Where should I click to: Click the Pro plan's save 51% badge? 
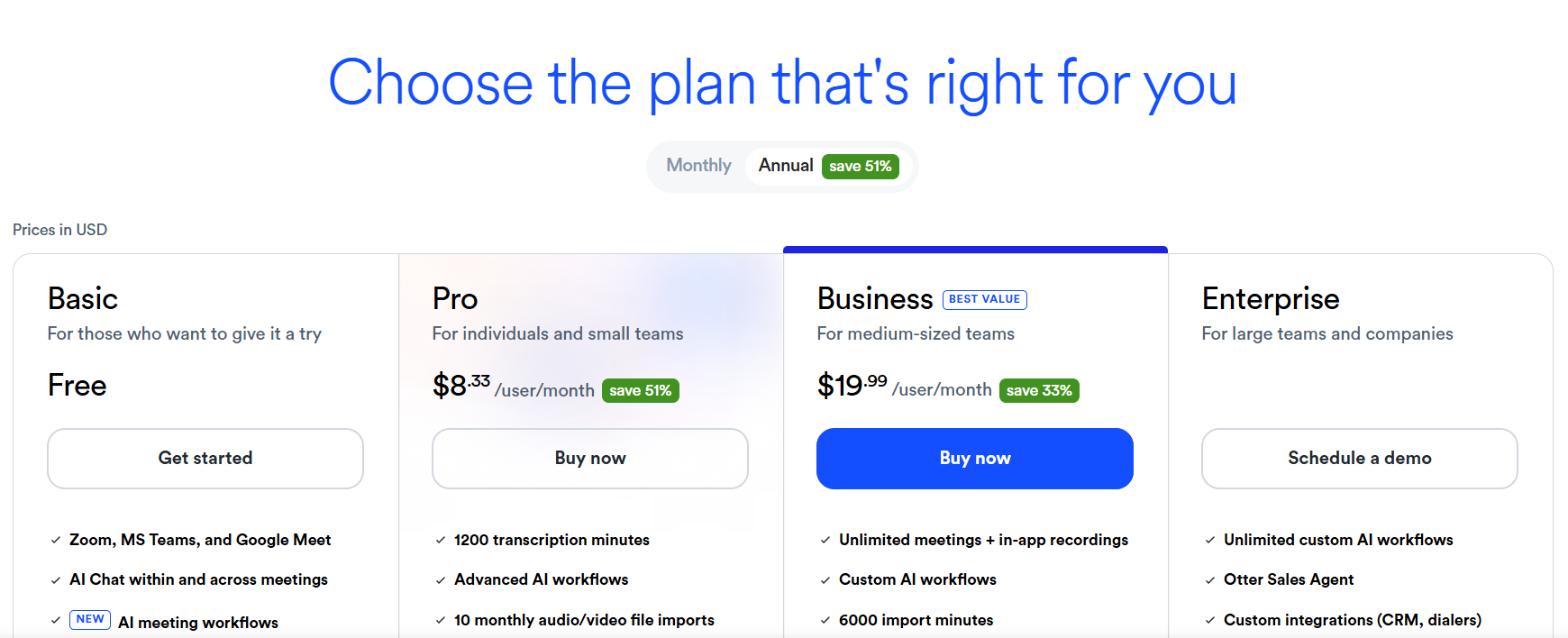(640, 391)
